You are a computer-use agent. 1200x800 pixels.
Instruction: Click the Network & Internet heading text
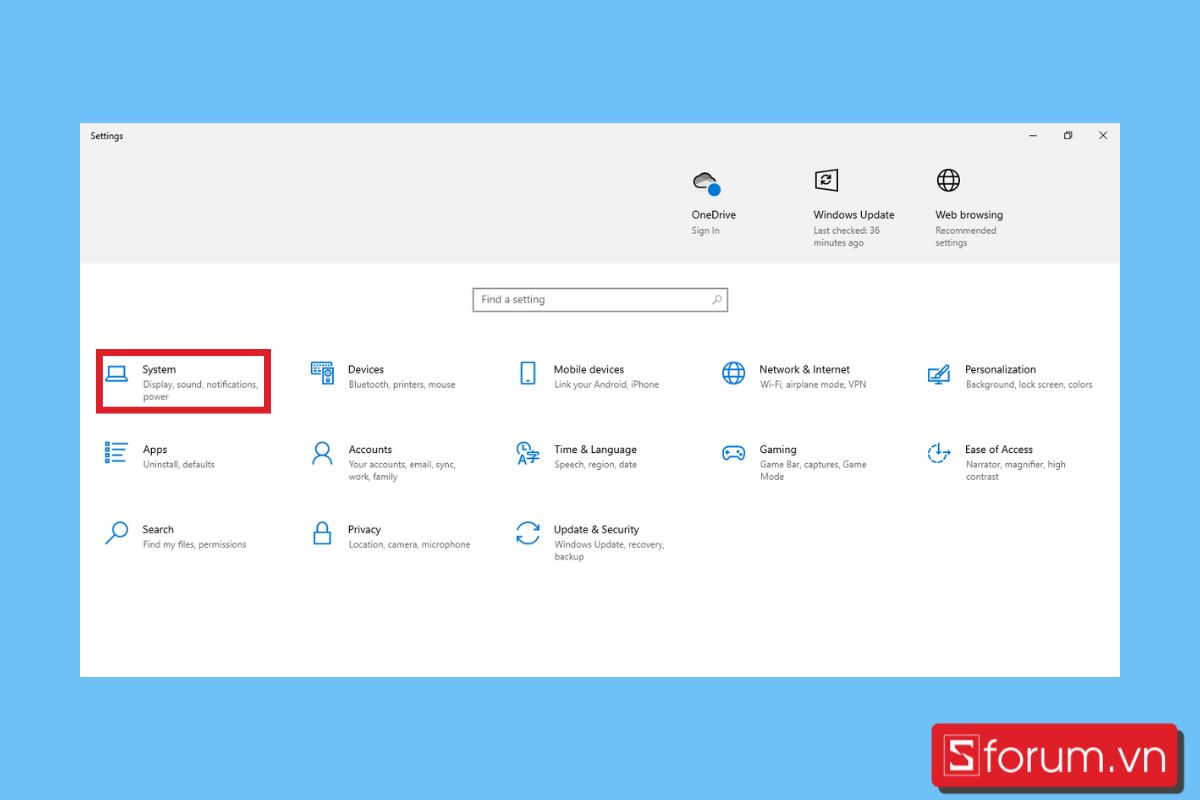[x=805, y=370]
